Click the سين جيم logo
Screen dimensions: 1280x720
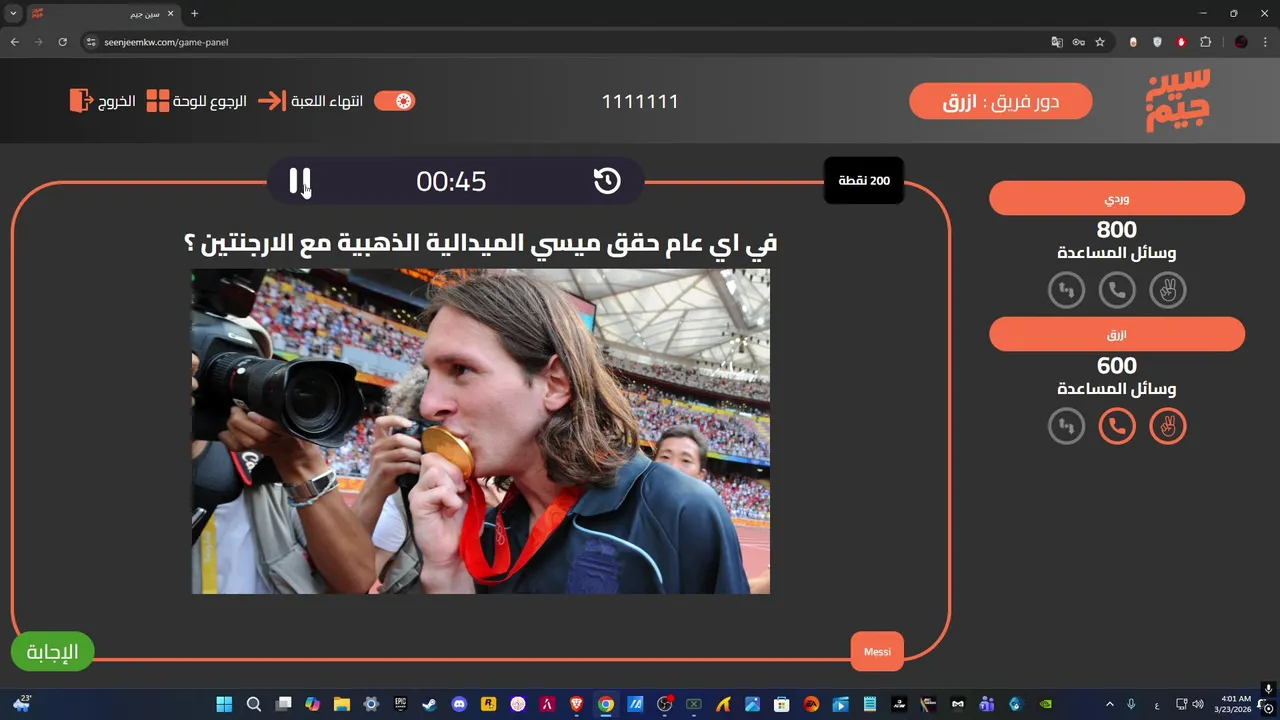(x=1178, y=100)
